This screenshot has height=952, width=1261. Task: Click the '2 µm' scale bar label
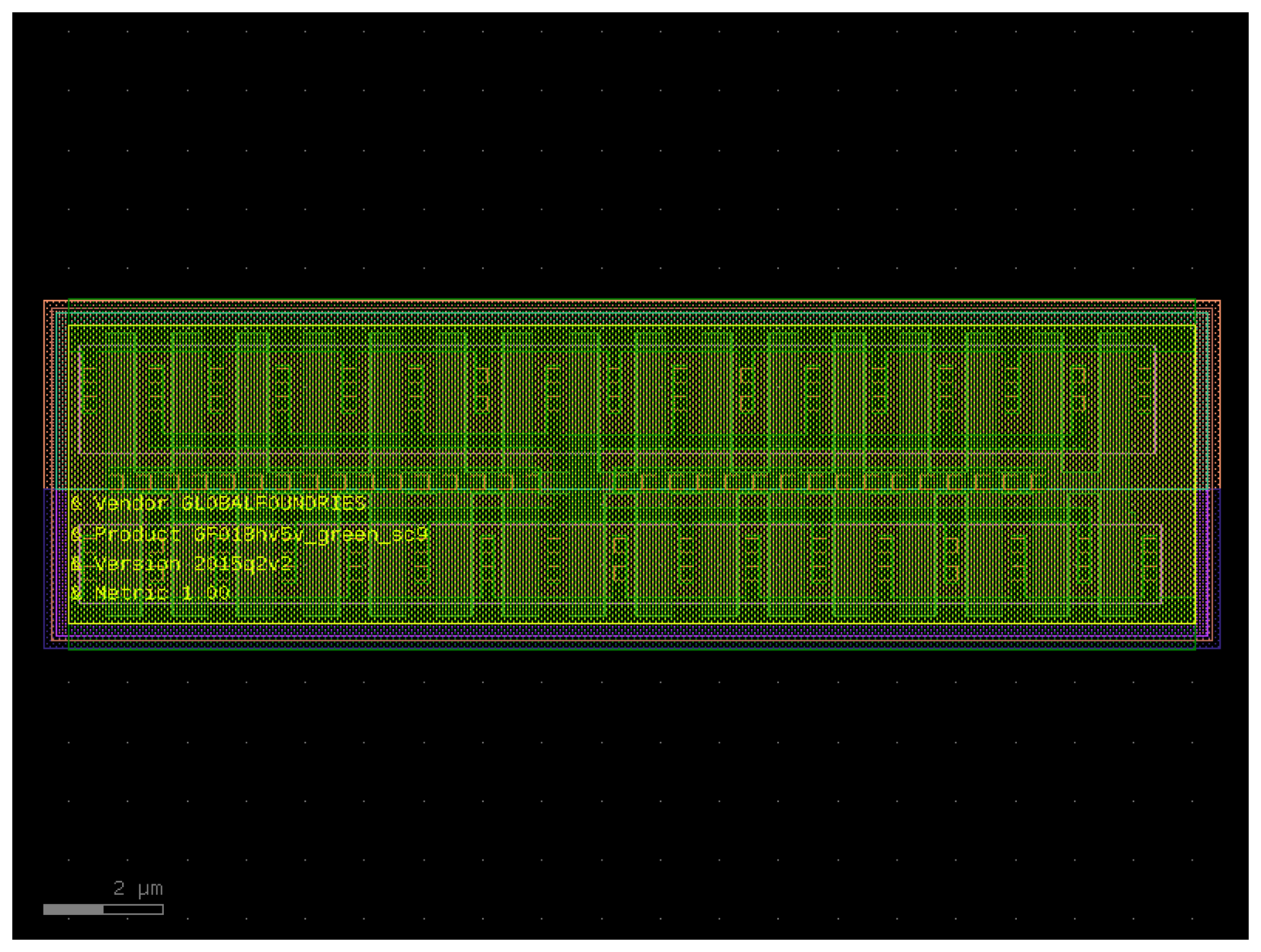pos(138,889)
